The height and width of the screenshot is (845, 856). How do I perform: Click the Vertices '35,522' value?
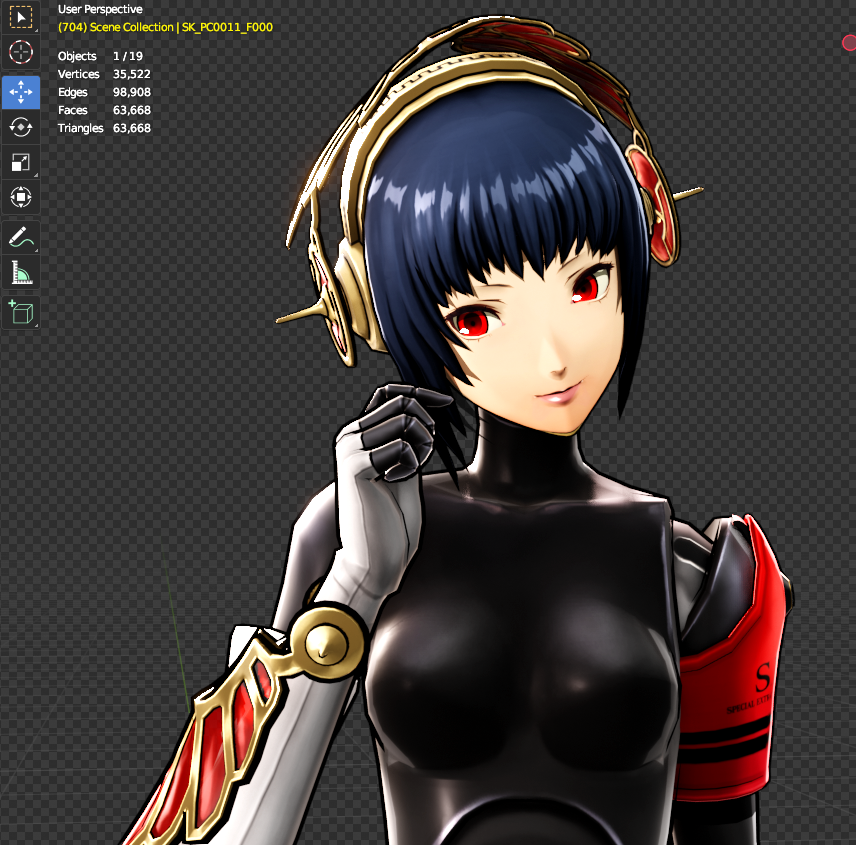coord(132,74)
